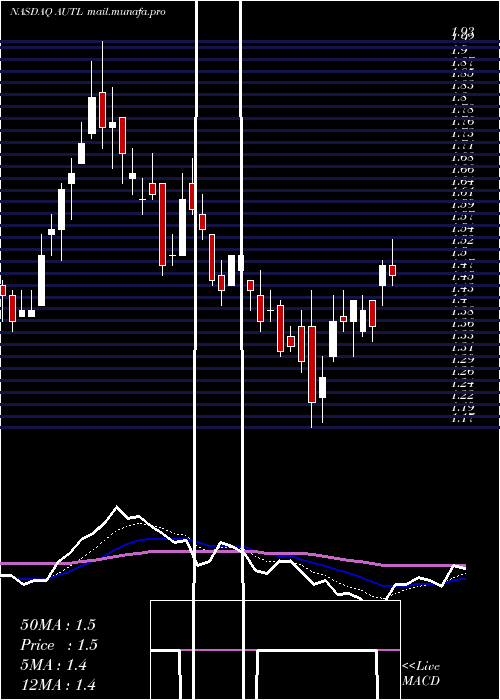The height and width of the screenshot is (700, 500).
Task: Select the "Price : 1.5" readout
Action: click(x=59, y=645)
